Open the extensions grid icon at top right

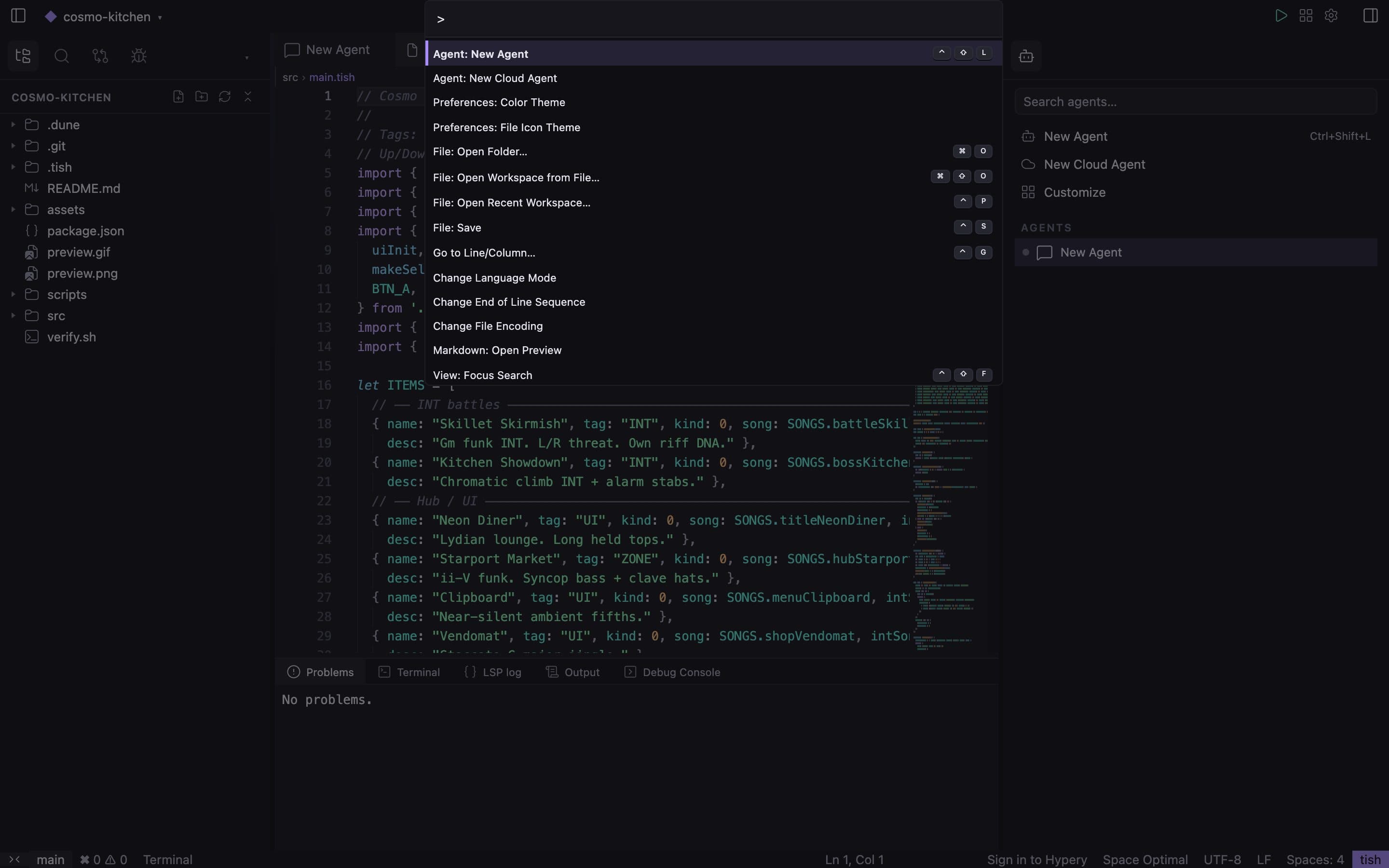click(x=1306, y=15)
